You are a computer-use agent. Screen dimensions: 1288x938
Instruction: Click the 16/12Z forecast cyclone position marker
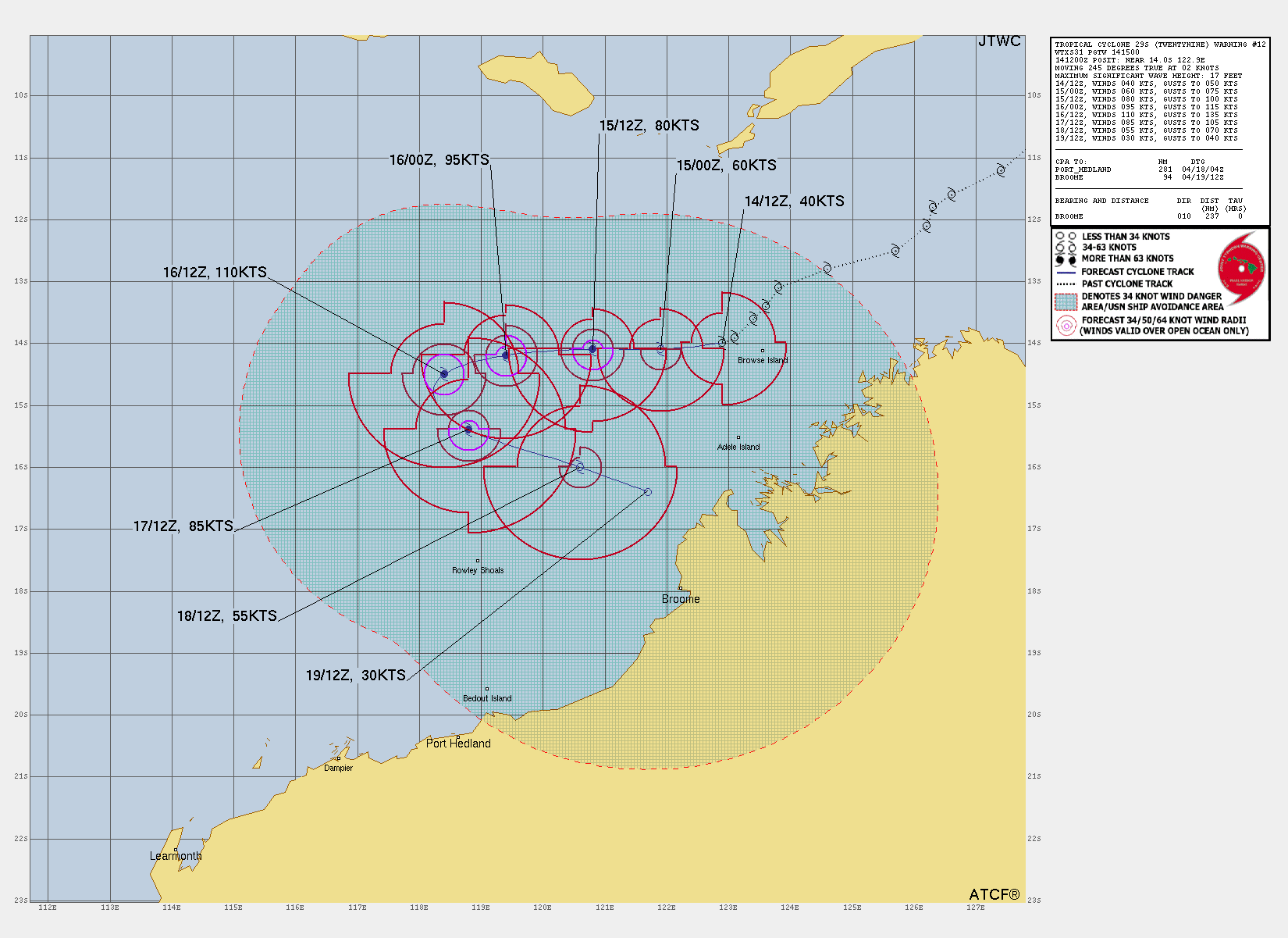click(x=444, y=373)
